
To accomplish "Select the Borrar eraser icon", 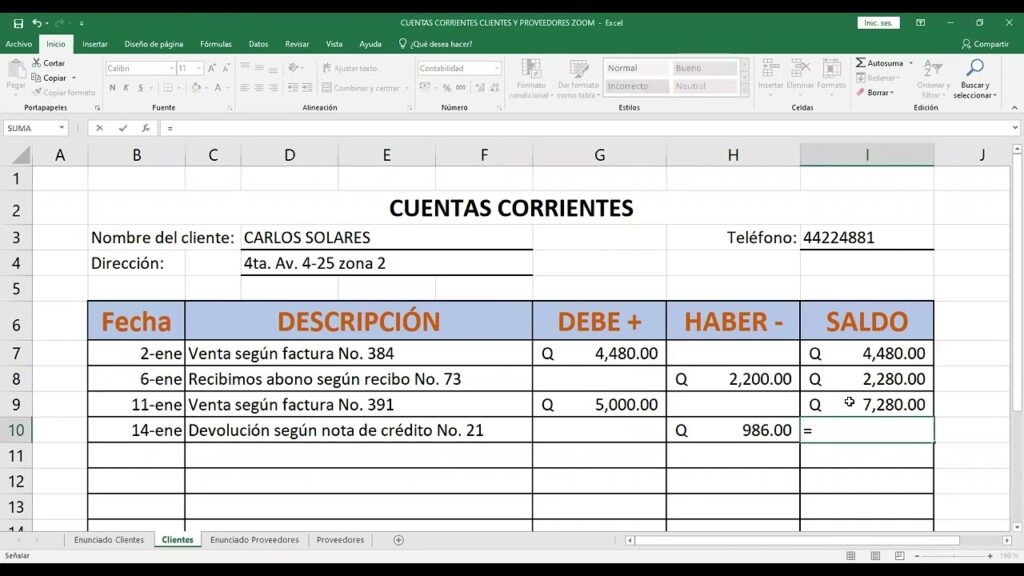I will click(861, 91).
